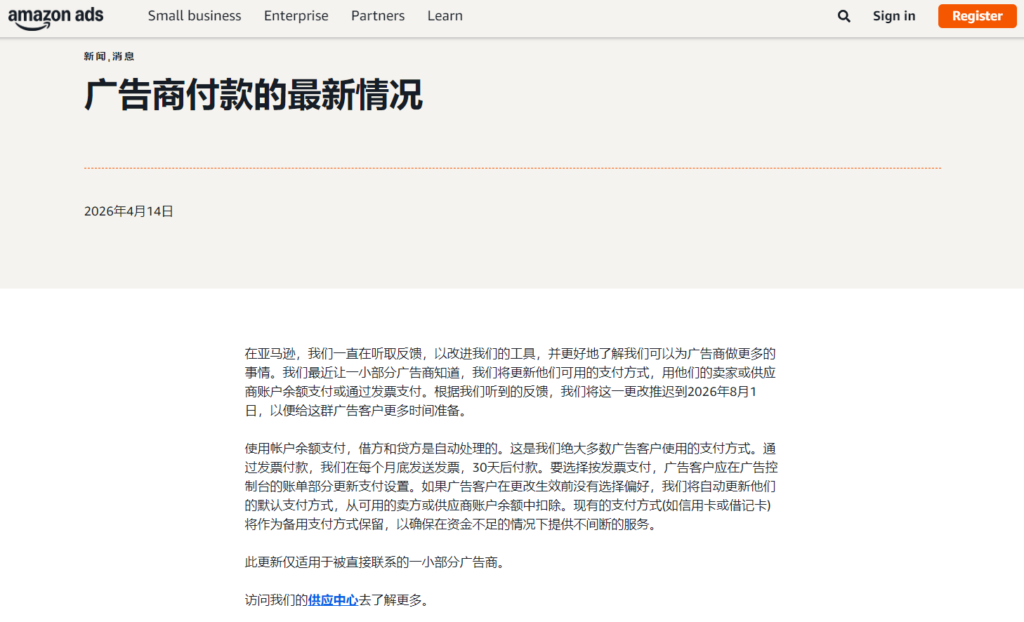This screenshot has height=622, width=1024.
Task: Click the publish date 2026年4月14日
Action: point(129,211)
